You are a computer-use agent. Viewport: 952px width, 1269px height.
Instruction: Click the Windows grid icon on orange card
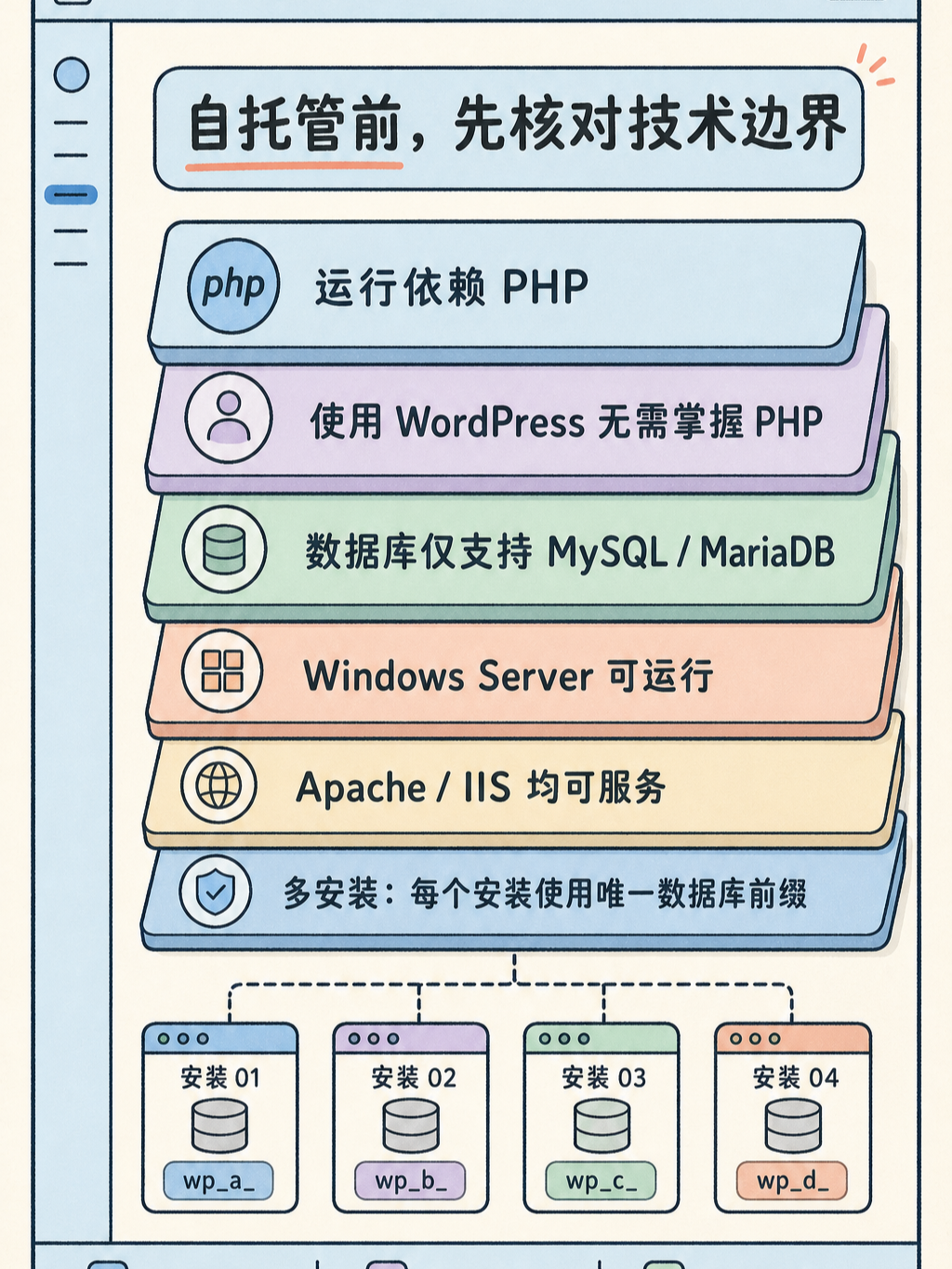[222, 670]
